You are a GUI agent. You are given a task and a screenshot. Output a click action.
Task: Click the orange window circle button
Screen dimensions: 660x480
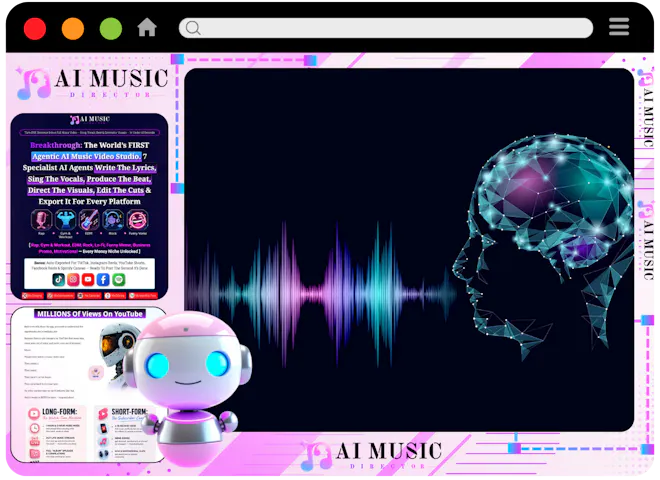pyautogui.click(x=73, y=29)
